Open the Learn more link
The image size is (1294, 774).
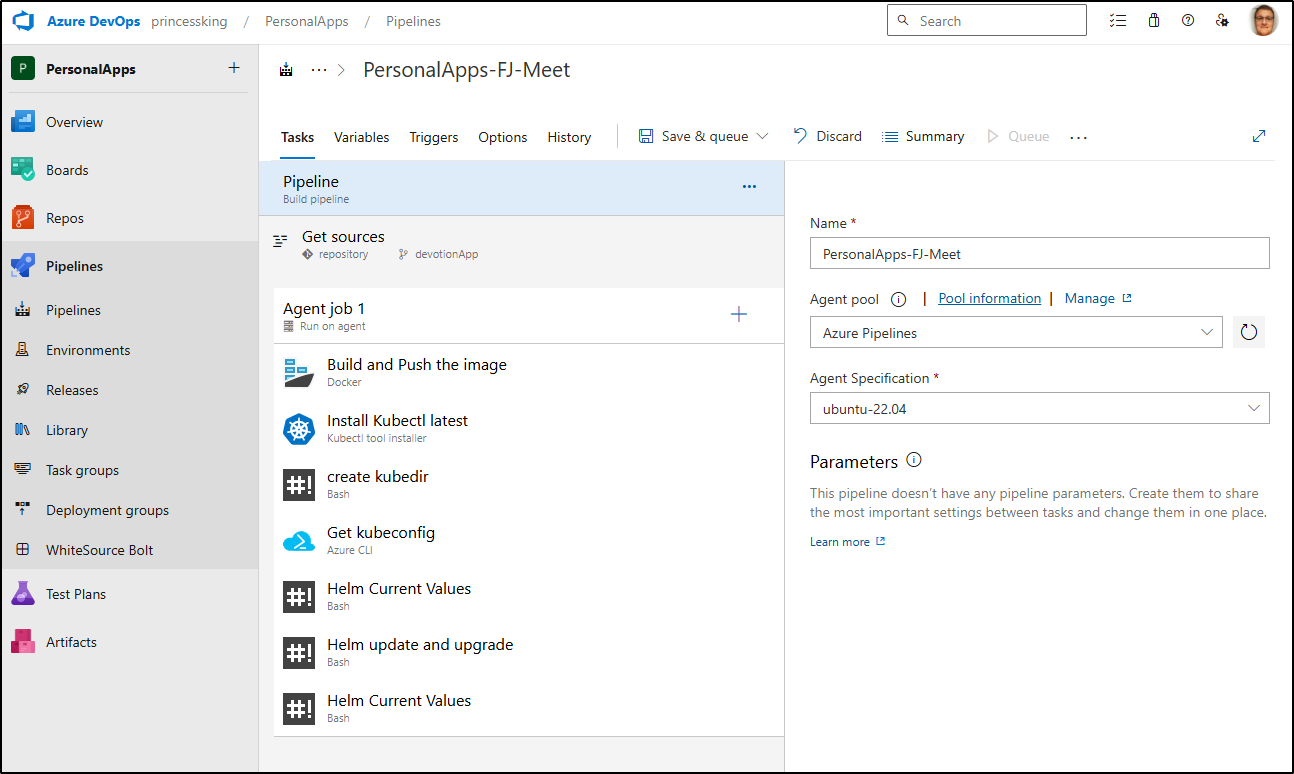click(848, 541)
